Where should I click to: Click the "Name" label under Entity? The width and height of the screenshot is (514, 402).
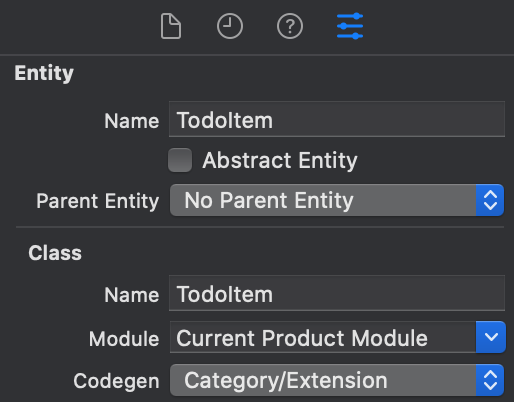[x=132, y=121]
